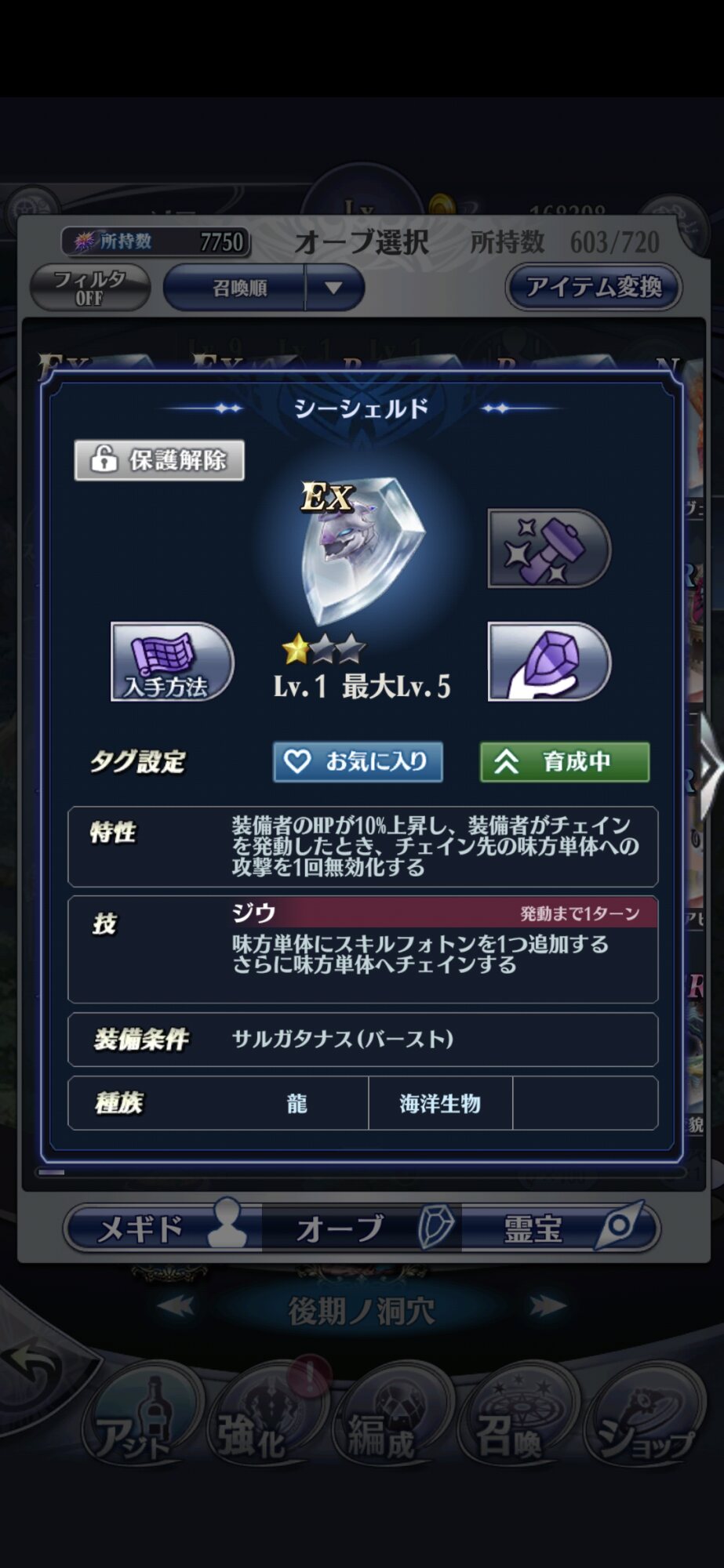Toggle the 育成中 tag

[565, 761]
